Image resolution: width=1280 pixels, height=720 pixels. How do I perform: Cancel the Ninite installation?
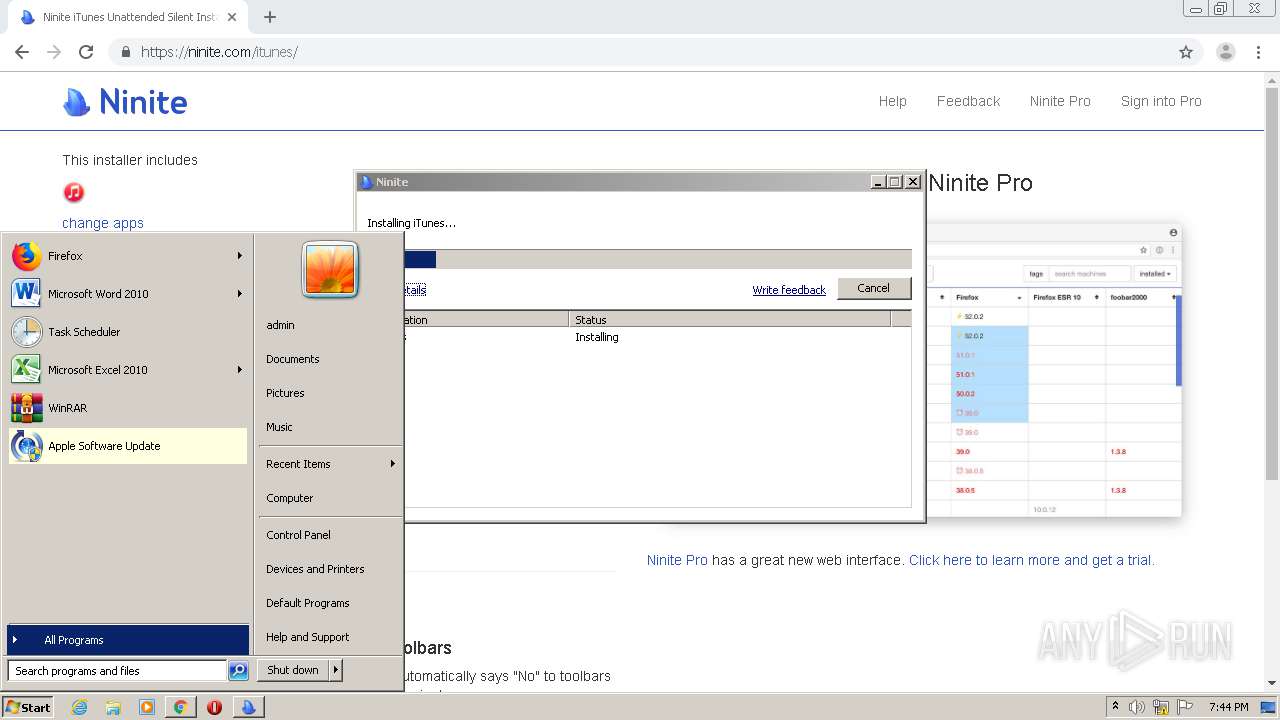(873, 288)
